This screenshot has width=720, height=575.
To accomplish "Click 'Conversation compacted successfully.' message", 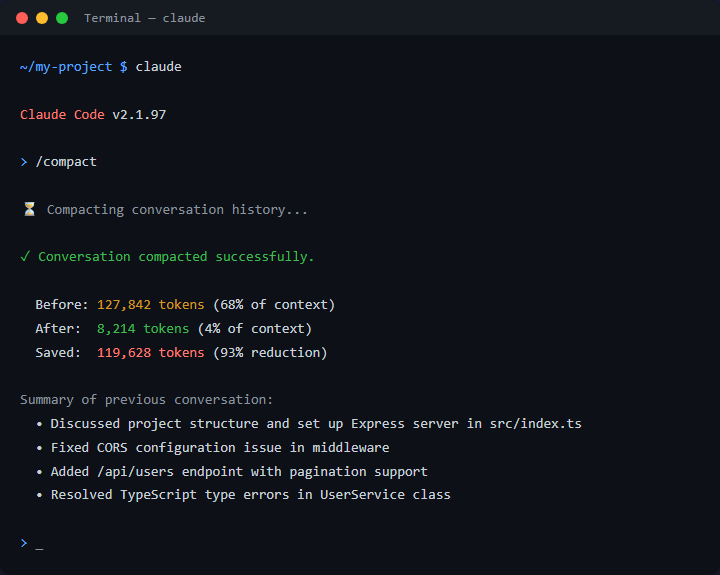I will [176, 257].
